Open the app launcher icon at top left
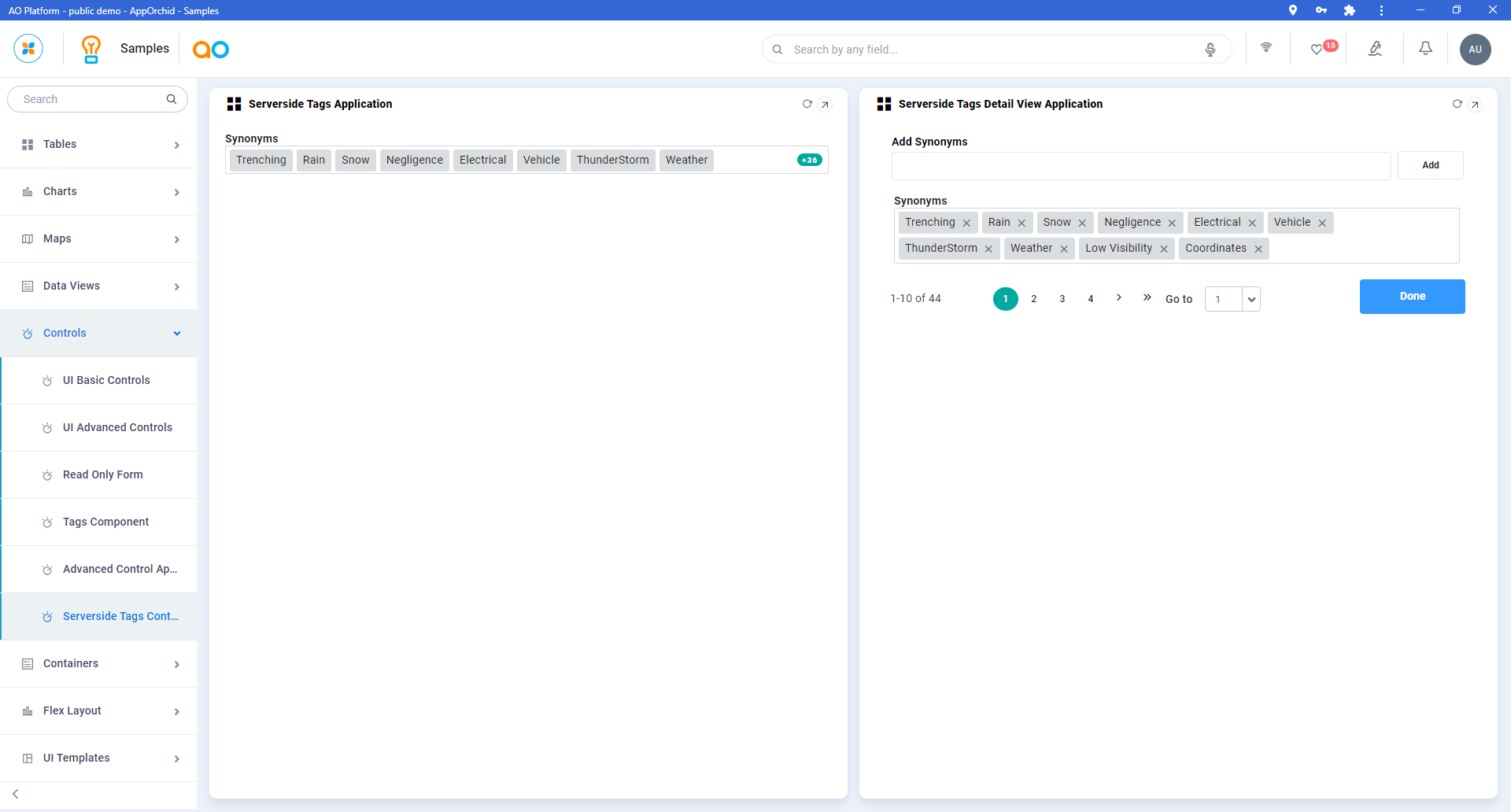The image size is (1511, 812). [x=28, y=49]
